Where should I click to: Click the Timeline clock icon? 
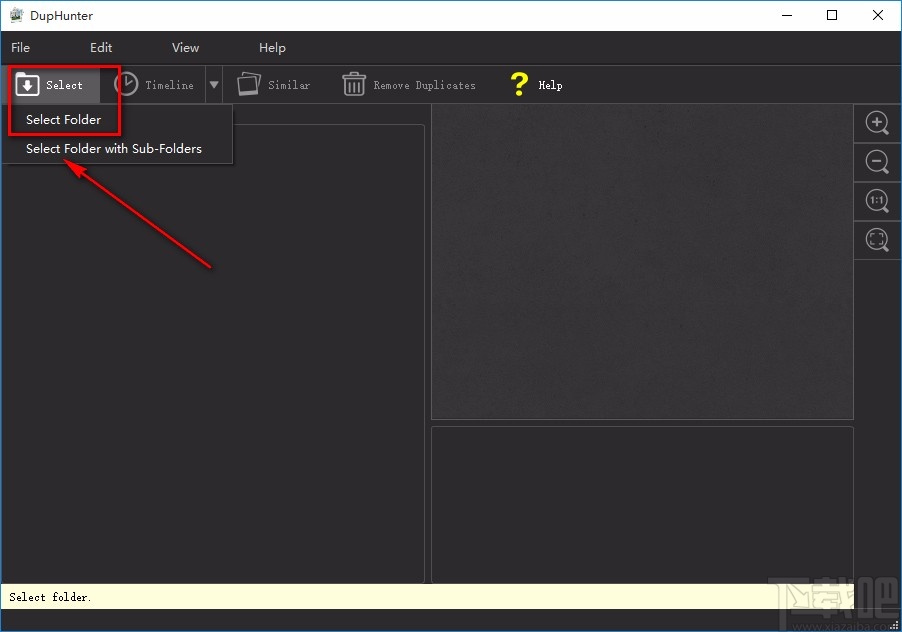125,84
